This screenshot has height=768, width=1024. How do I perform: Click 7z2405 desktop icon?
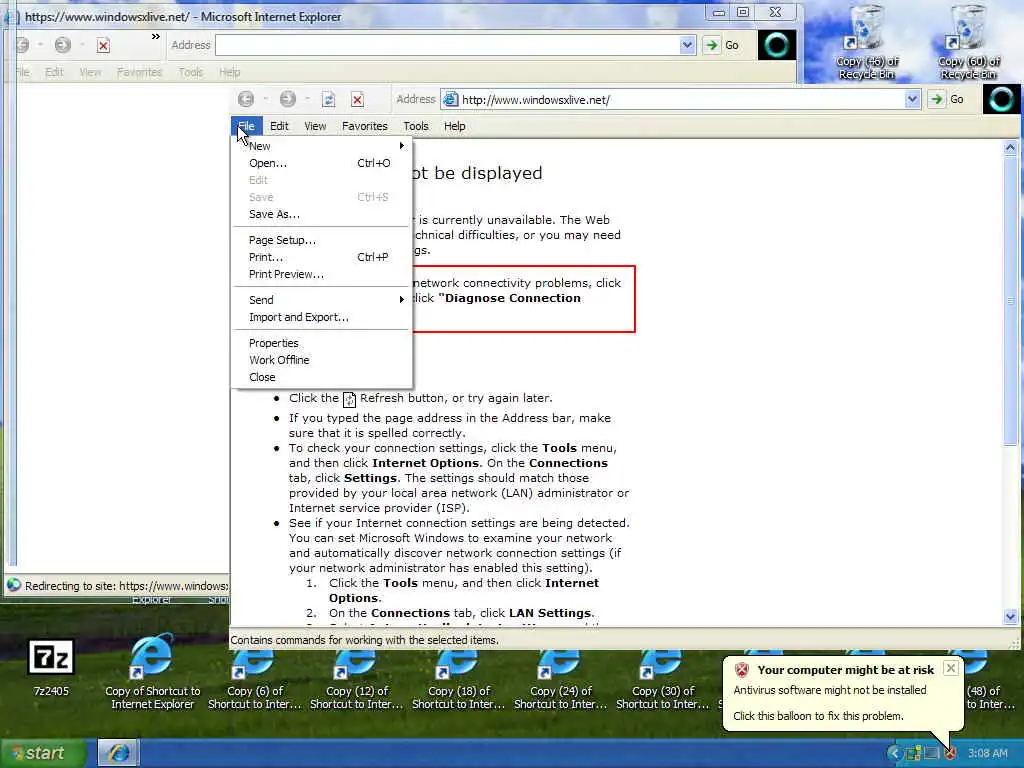point(51,666)
